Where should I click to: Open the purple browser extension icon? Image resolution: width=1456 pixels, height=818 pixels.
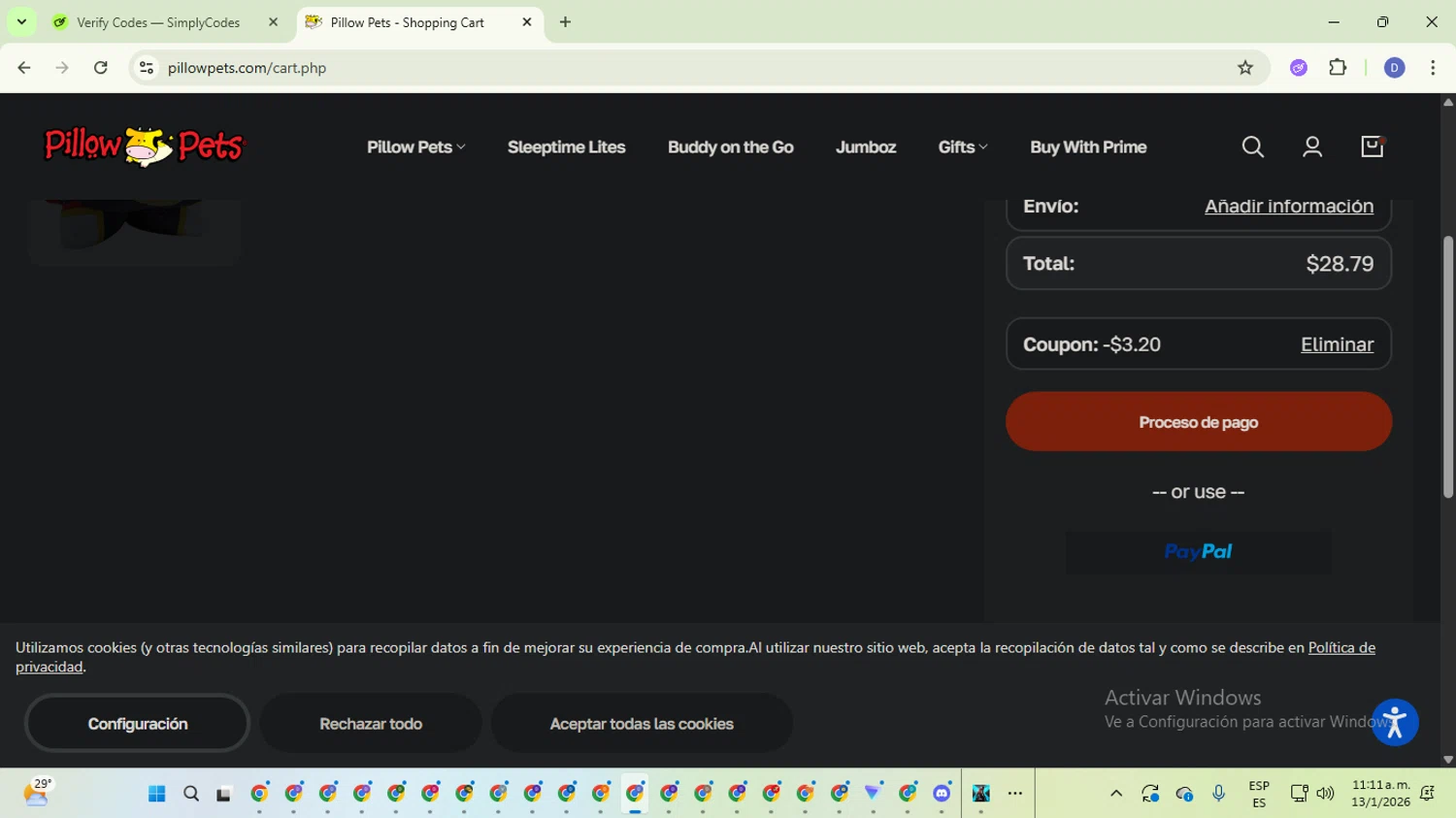1299,68
